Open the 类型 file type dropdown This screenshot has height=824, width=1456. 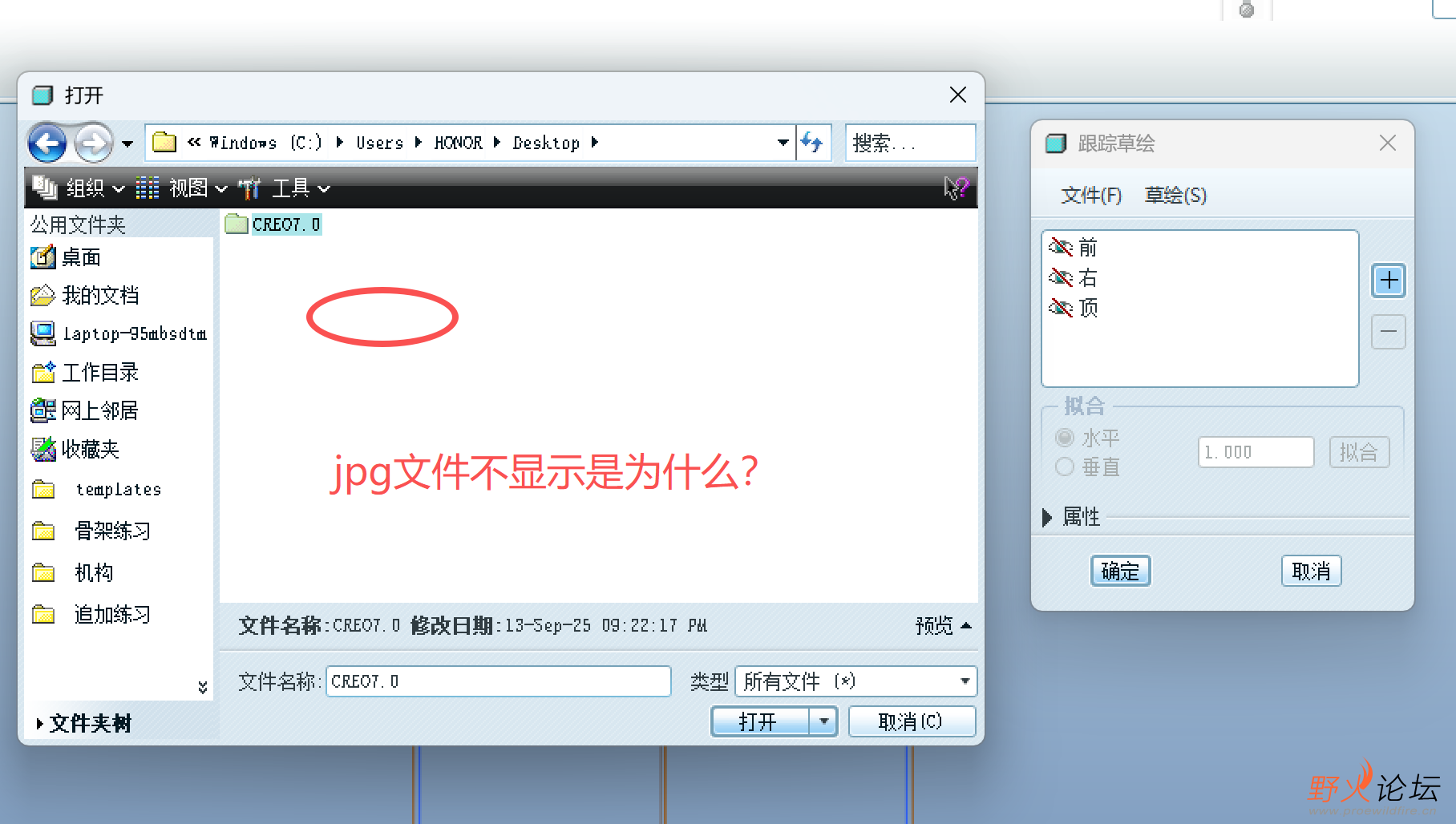pyautogui.click(x=855, y=681)
